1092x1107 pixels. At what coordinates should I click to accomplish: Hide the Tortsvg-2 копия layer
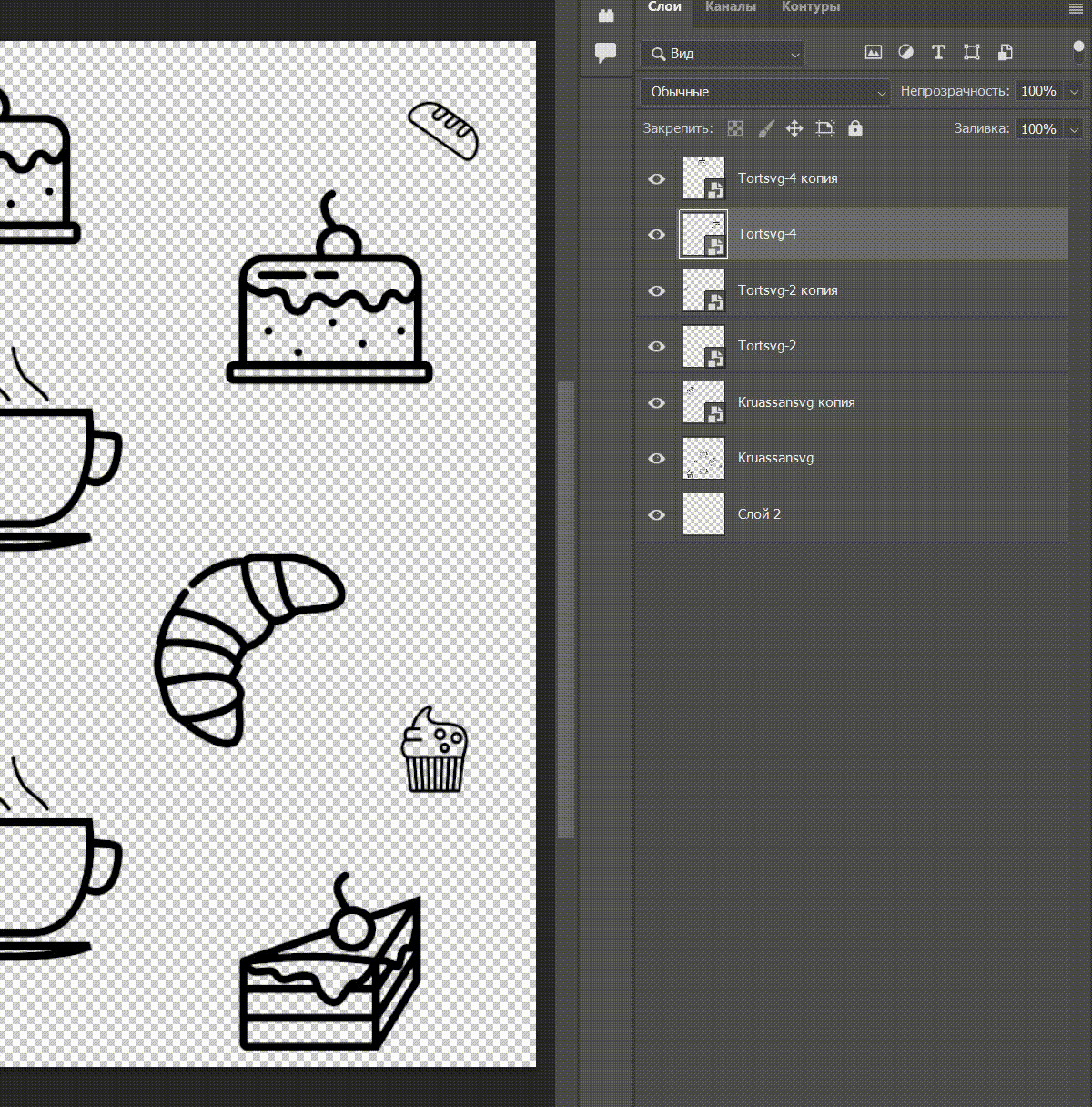coord(656,291)
